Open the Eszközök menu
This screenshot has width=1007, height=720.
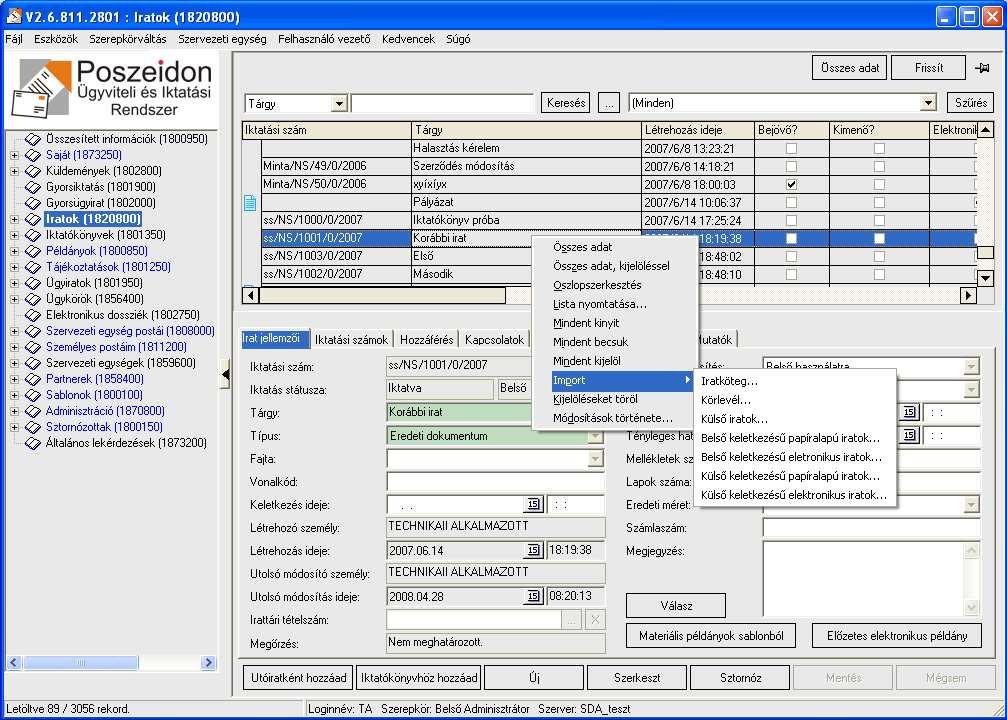tap(56, 39)
